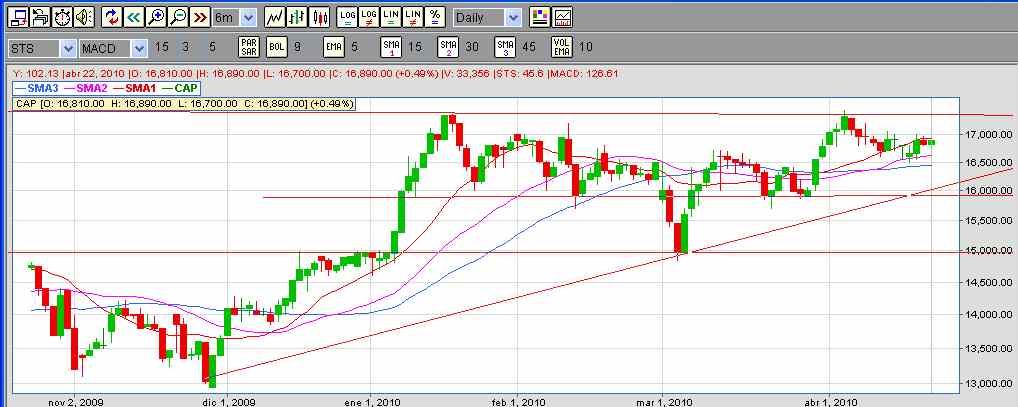
Task: Click the red status data line
Action: point(314,74)
